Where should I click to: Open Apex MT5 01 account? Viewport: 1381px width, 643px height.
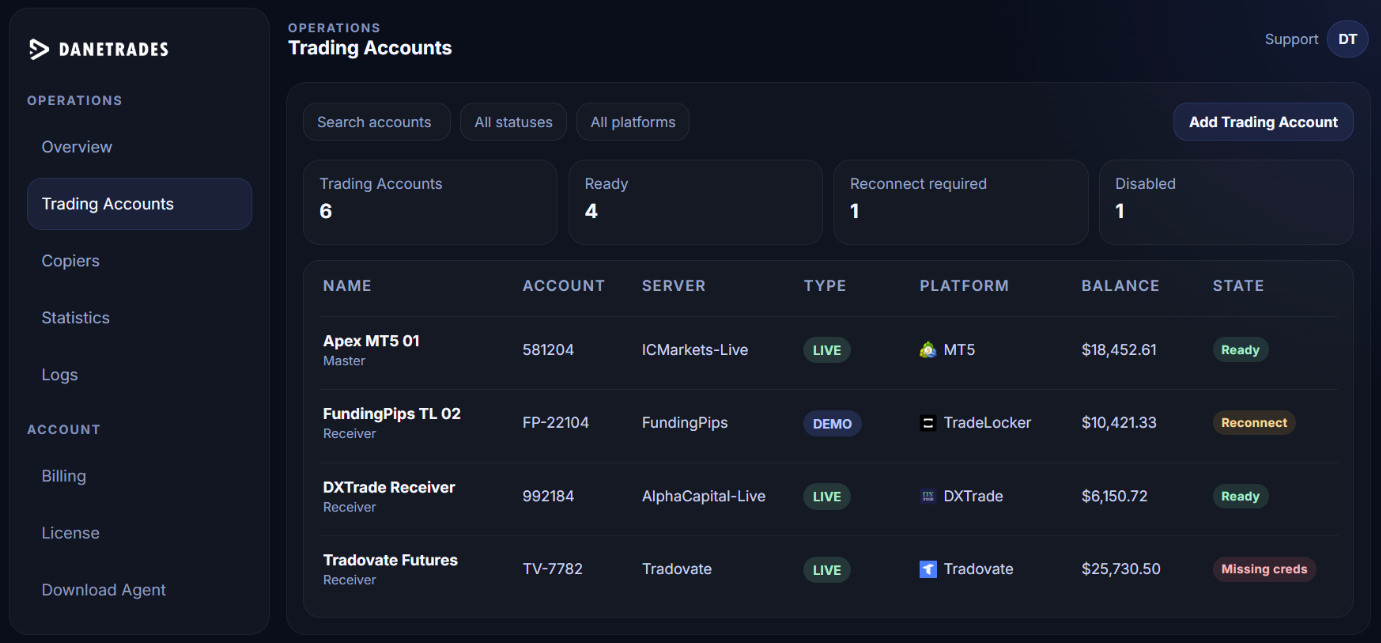click(371, 341)
